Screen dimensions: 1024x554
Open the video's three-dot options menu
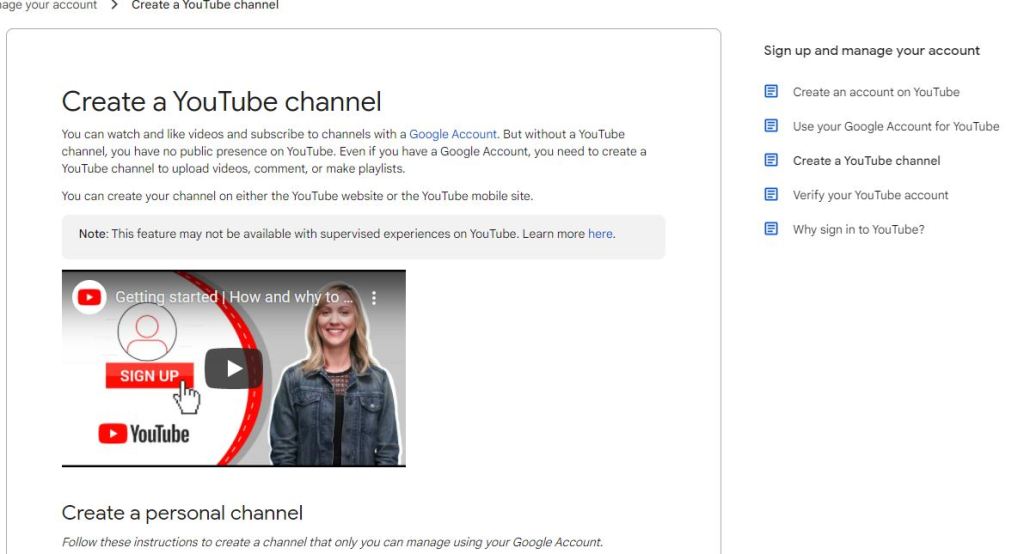click(374, 298)
